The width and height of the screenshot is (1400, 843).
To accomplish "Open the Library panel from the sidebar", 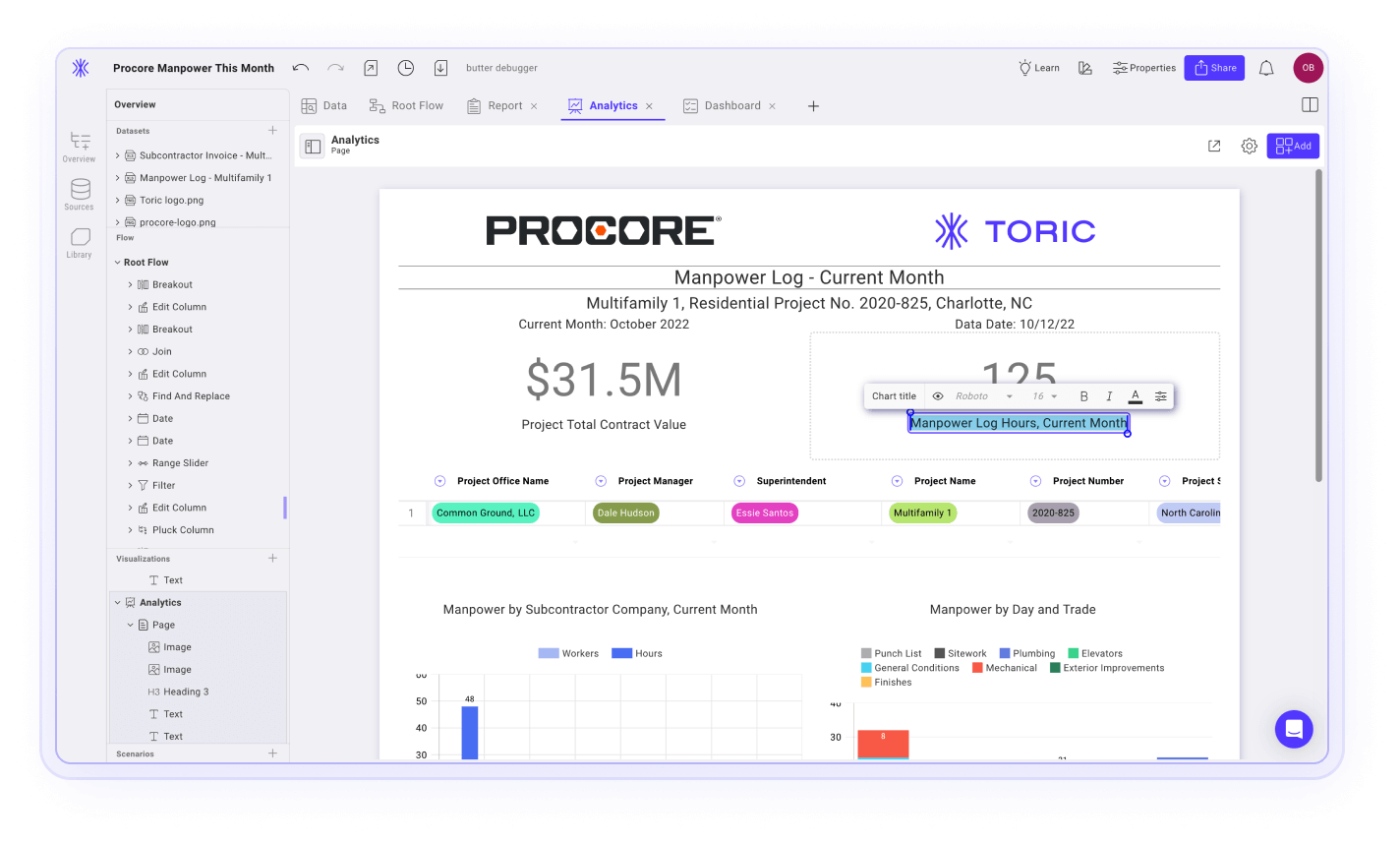I will (79, 239).
